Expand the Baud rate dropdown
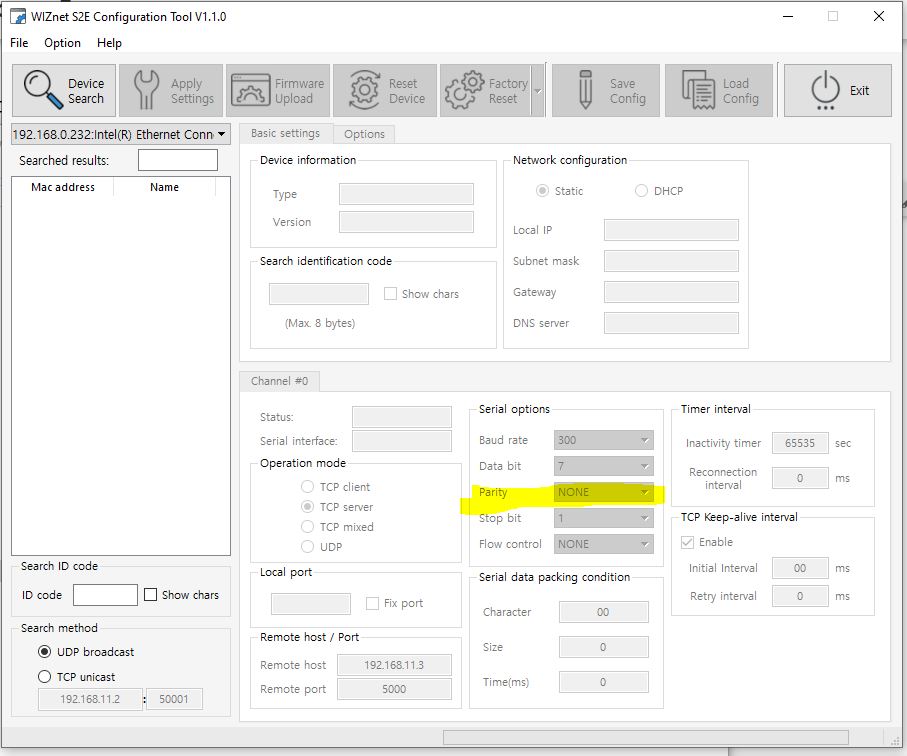The height and width of the screenshot is (756, 907). [x=603, y=440]
